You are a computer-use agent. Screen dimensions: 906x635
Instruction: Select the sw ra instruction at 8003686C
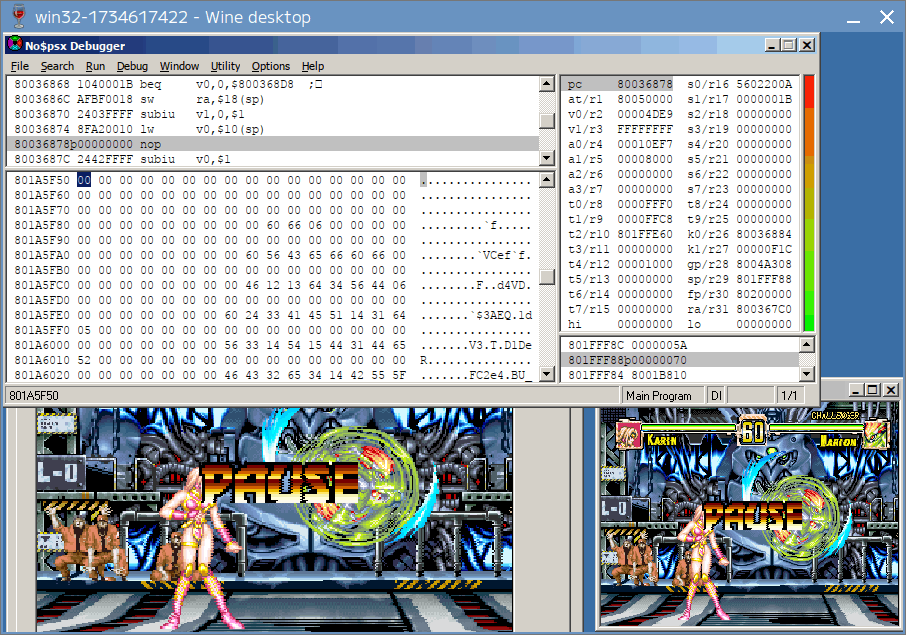(273, 99)
